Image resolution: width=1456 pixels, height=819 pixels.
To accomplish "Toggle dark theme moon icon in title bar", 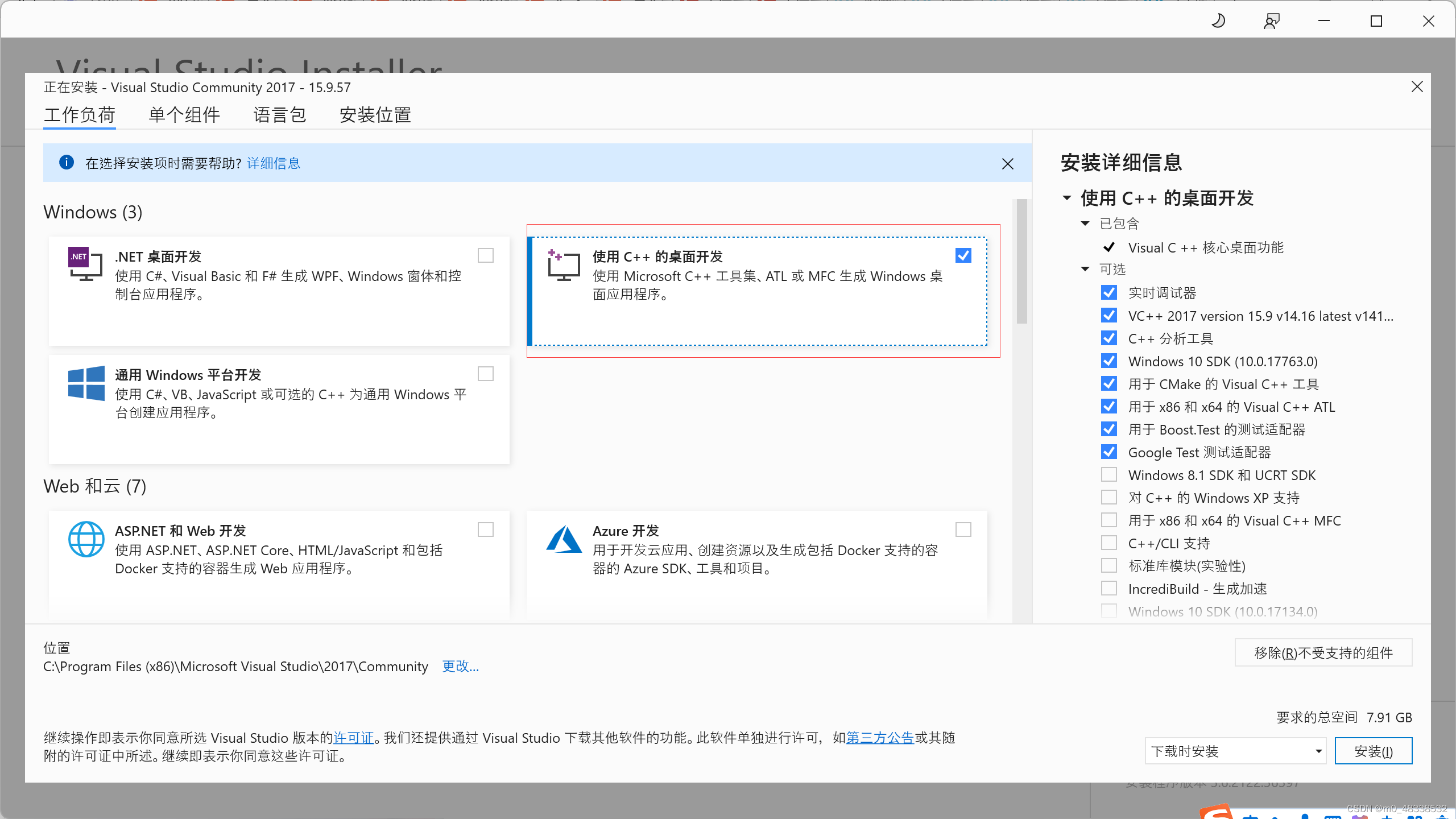I will click(1218, 21).
